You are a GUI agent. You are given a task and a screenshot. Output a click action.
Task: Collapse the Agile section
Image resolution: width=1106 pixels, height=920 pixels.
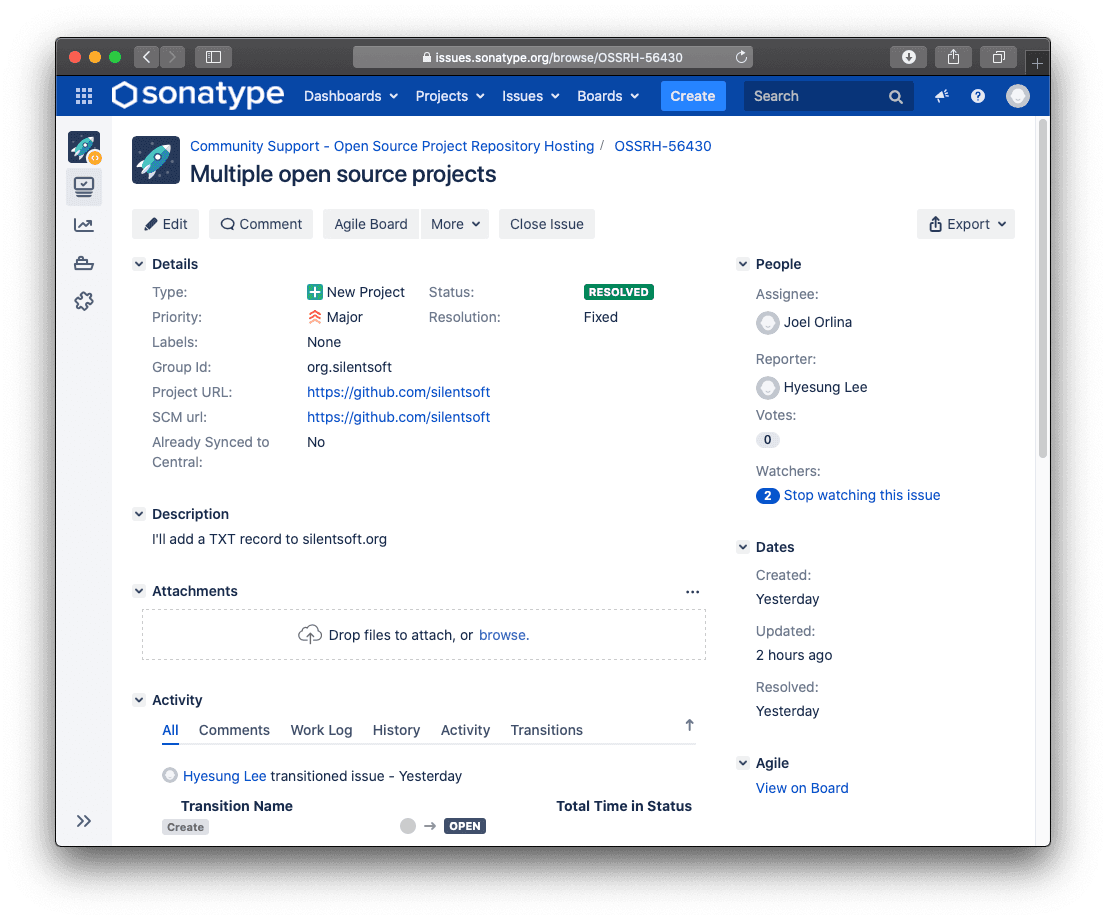tap(743, 763)
